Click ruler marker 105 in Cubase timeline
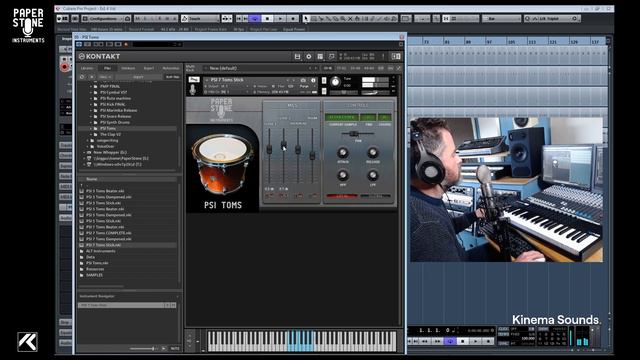Image resolution: width=640 pixels, height=360 pixels. [511, 42]
